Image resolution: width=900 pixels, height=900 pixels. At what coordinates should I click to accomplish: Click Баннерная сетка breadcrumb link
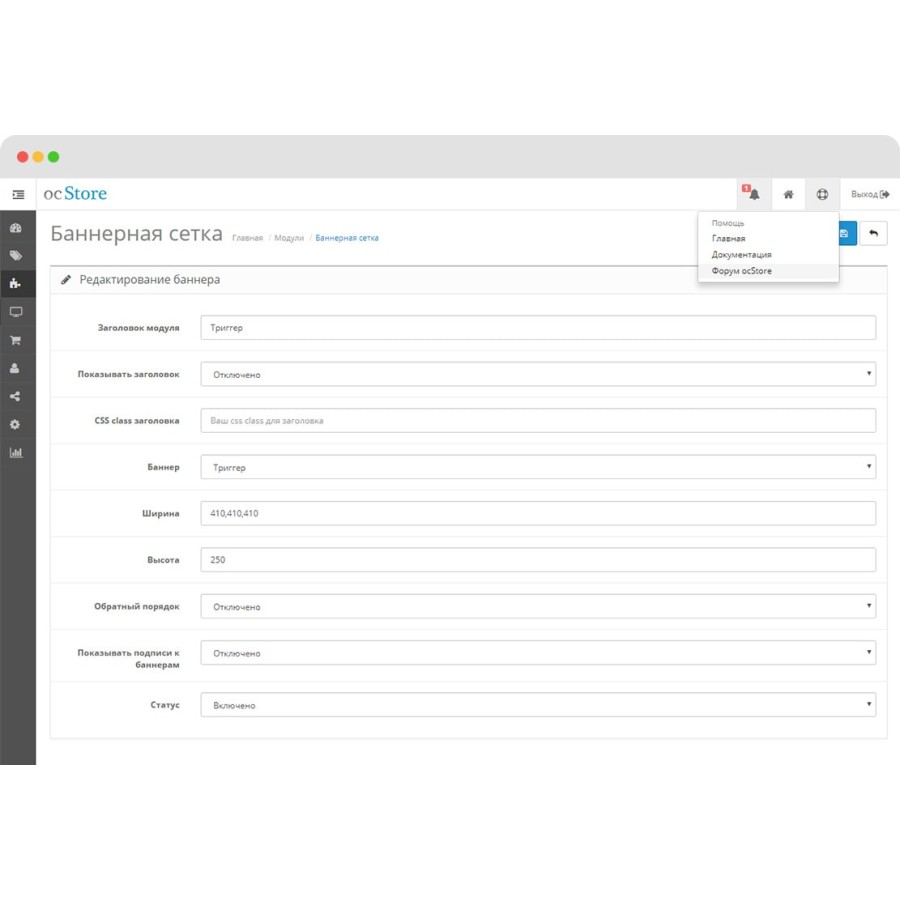point(347,238)
